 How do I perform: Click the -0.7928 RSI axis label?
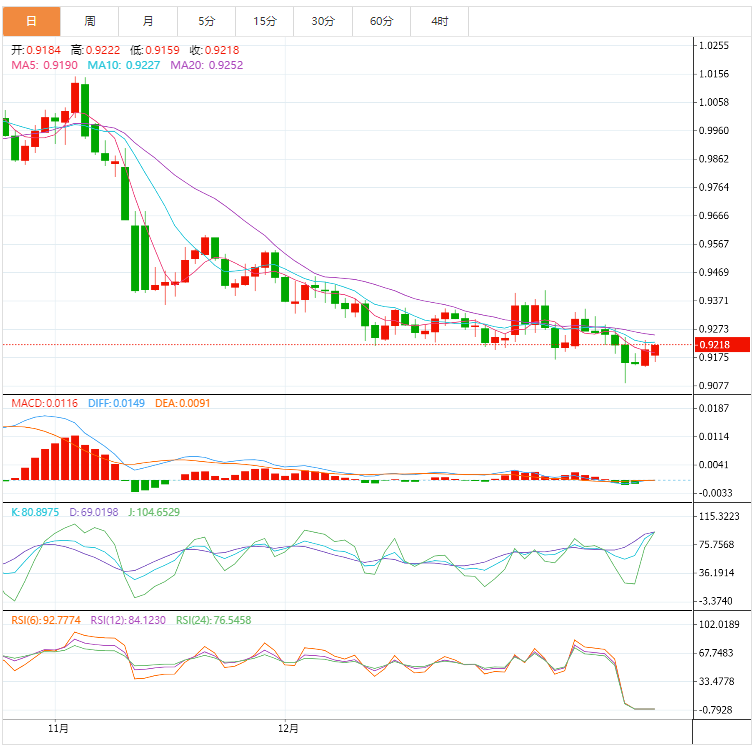[716, 710]
